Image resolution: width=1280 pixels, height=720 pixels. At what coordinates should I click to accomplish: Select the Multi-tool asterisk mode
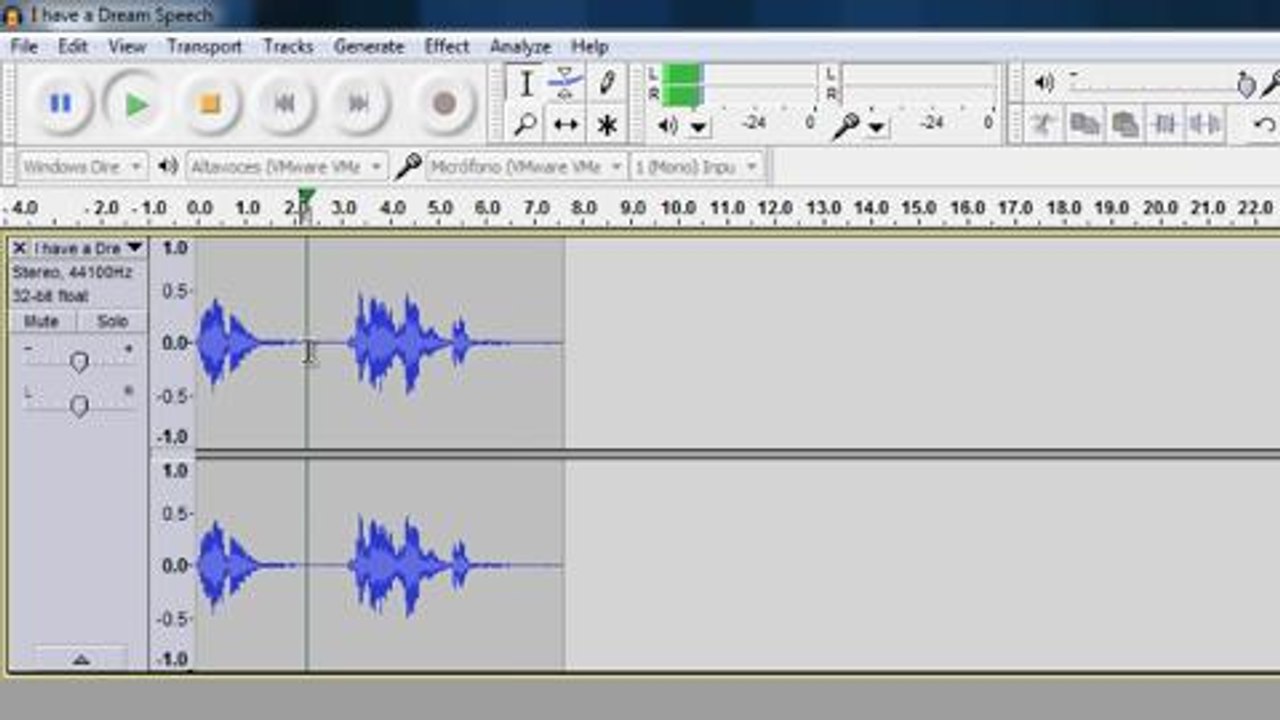(606, 125)
